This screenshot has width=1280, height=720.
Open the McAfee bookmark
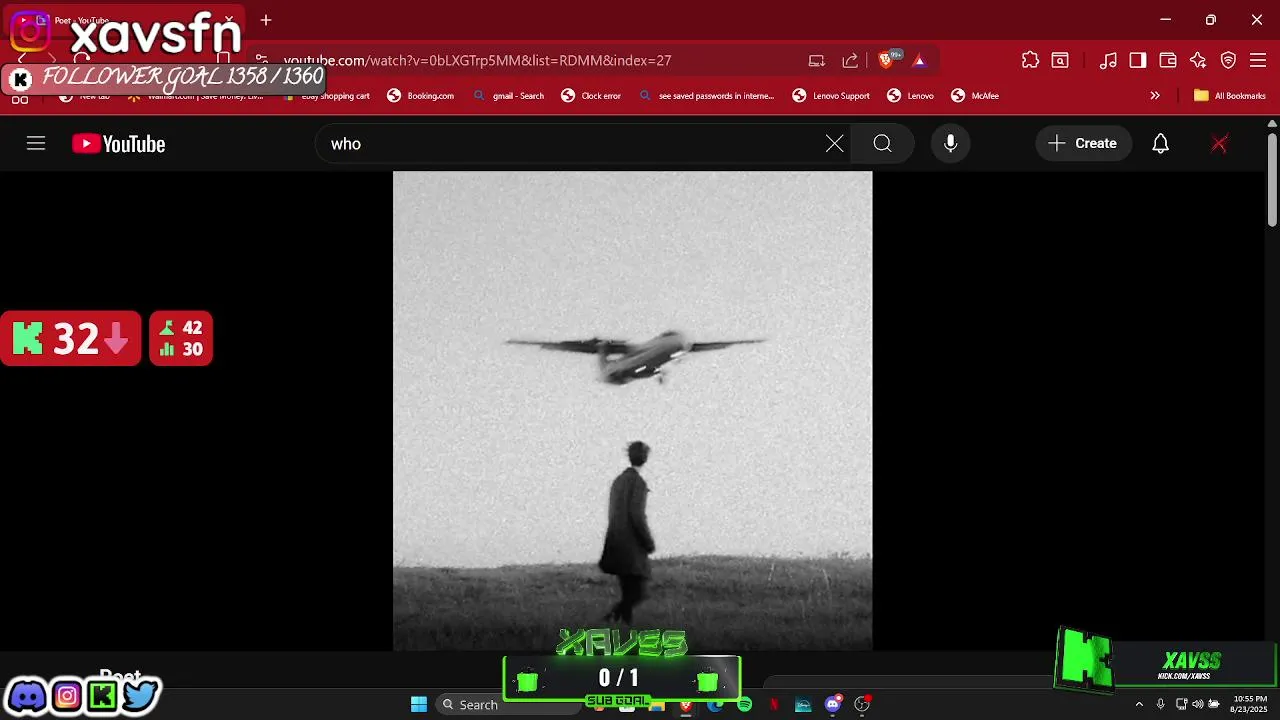975,96
